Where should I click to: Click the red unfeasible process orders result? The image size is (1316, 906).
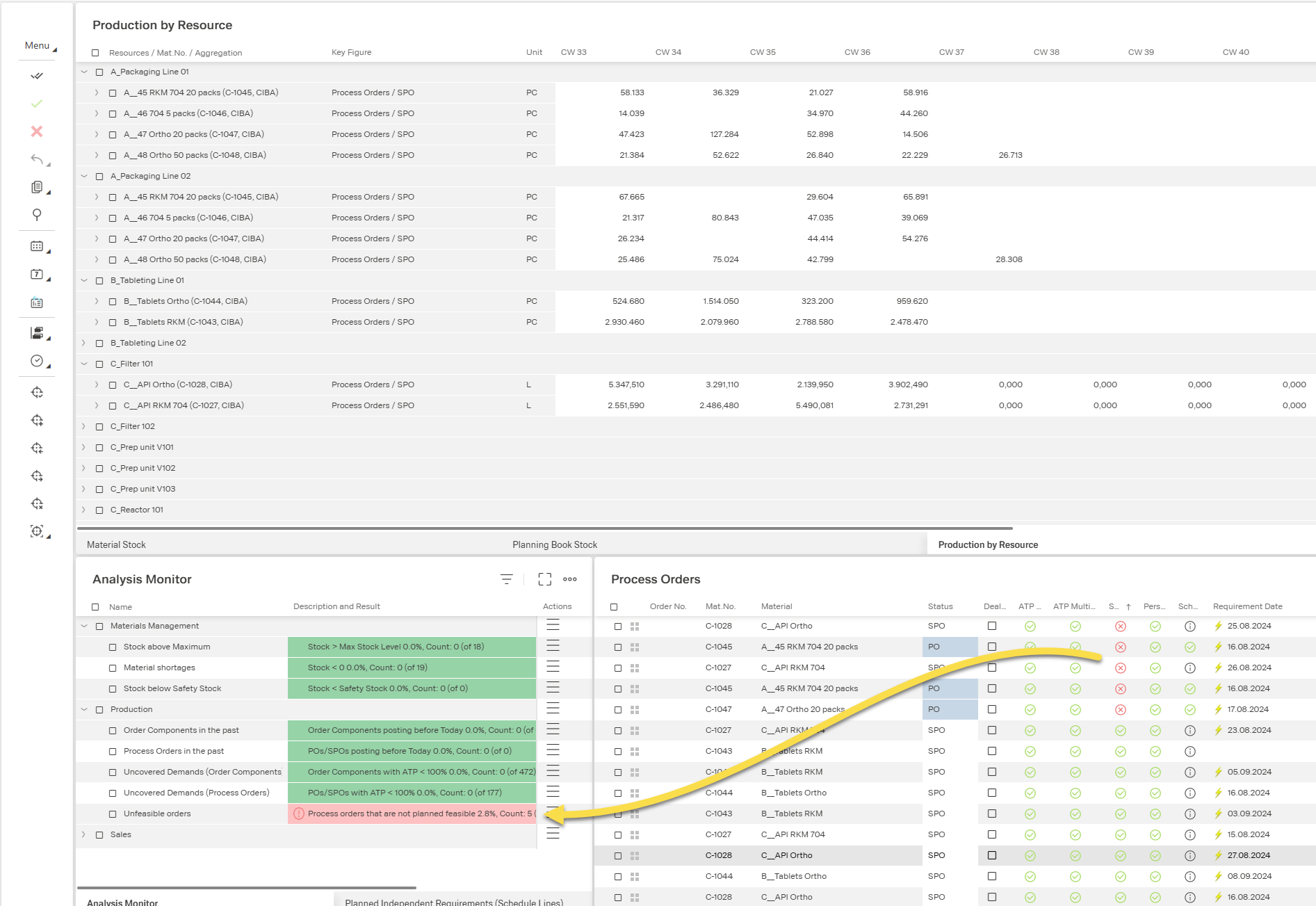[412, 814]
